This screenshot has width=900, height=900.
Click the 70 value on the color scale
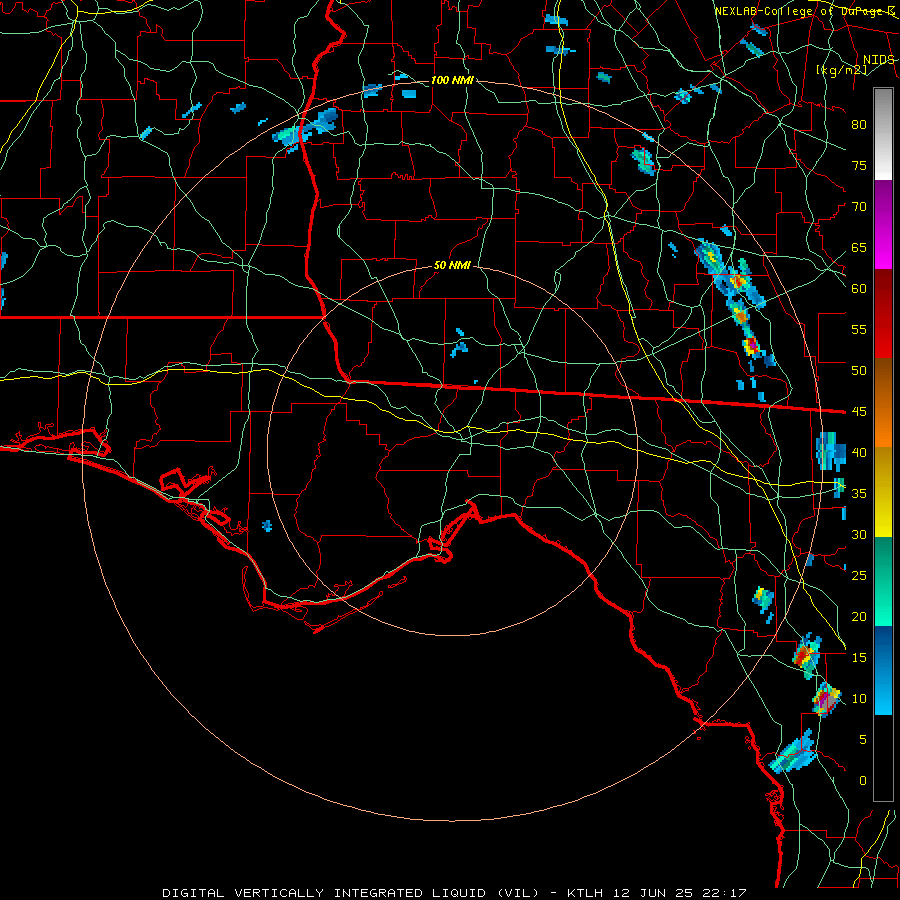tap(859, 207)
